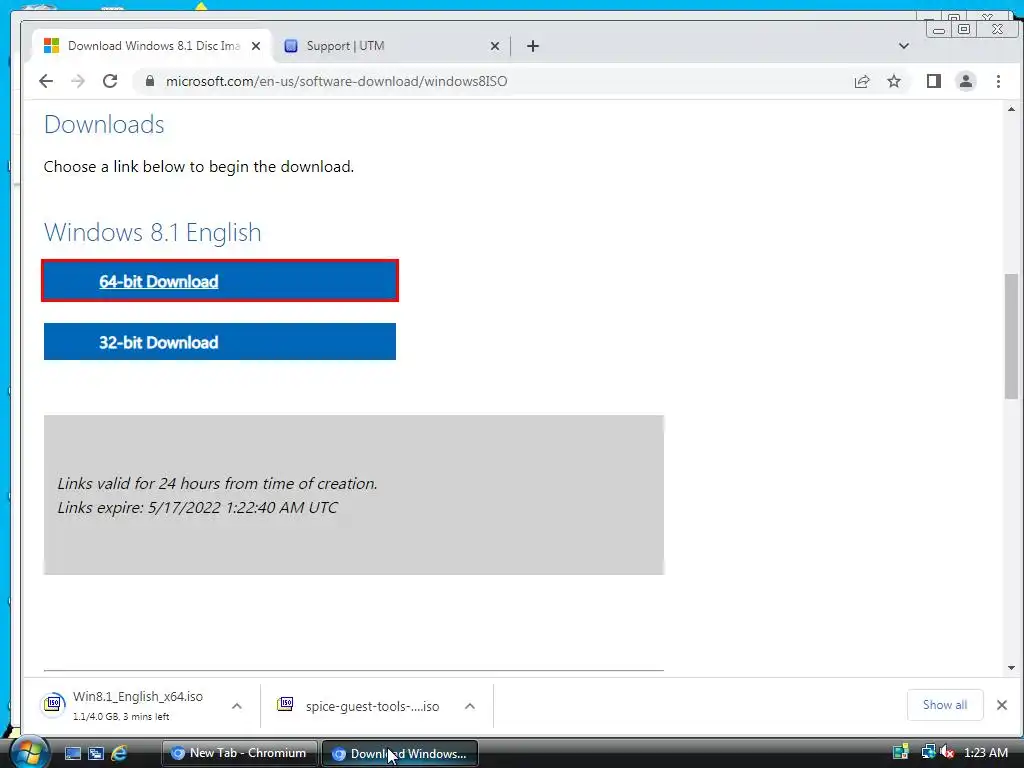This screenshot has height=768, width=1024.
Task: Click the Win8.1 ISO download progress icon
Action: click(53, 704)
